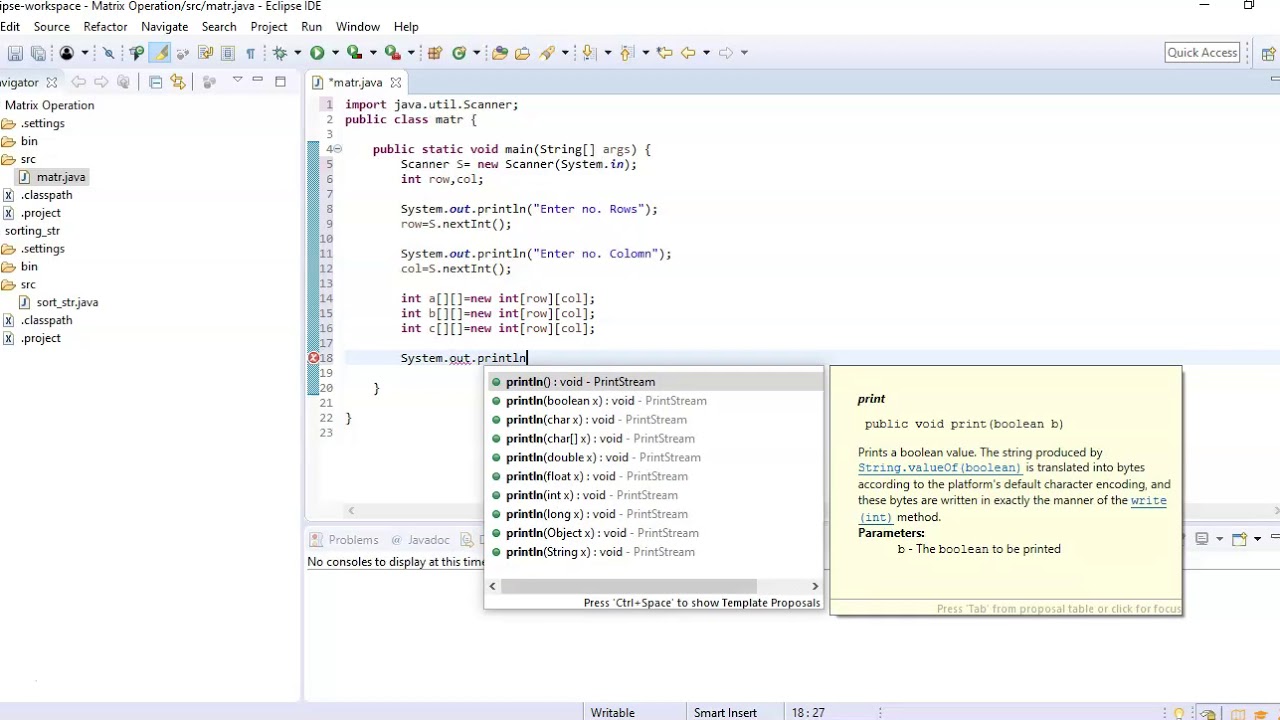Run the program with green play icon
This screenshot has height=720, width=1280.
[317, 53]
